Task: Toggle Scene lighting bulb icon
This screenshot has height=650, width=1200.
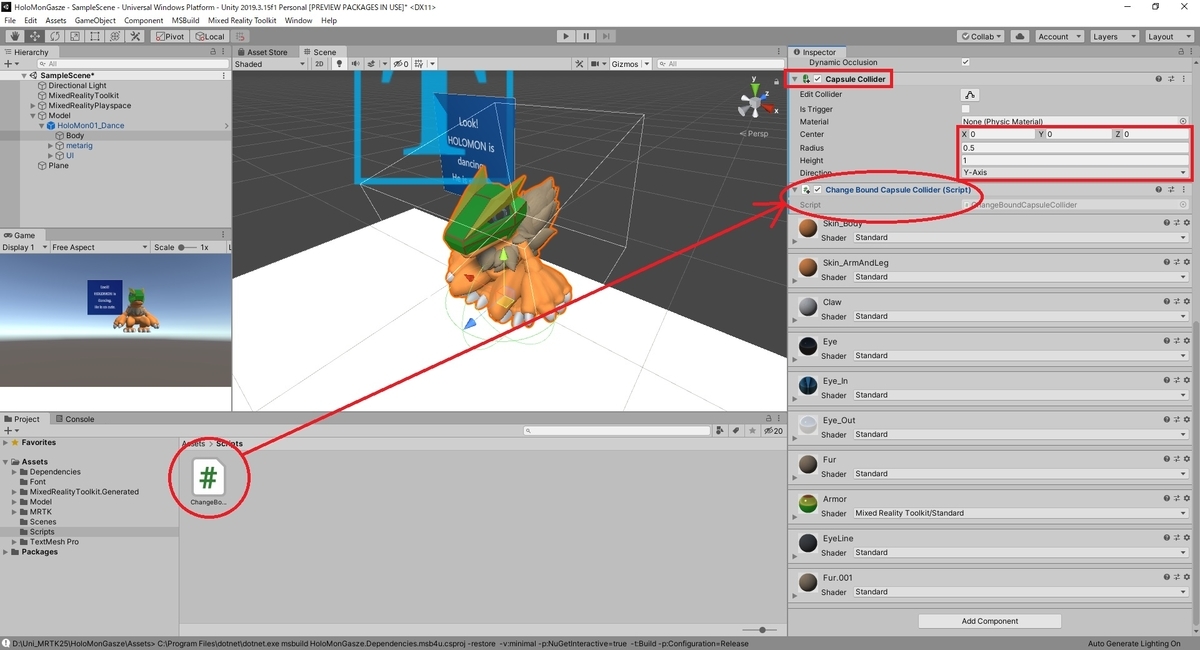Action: tap(339, 64)
